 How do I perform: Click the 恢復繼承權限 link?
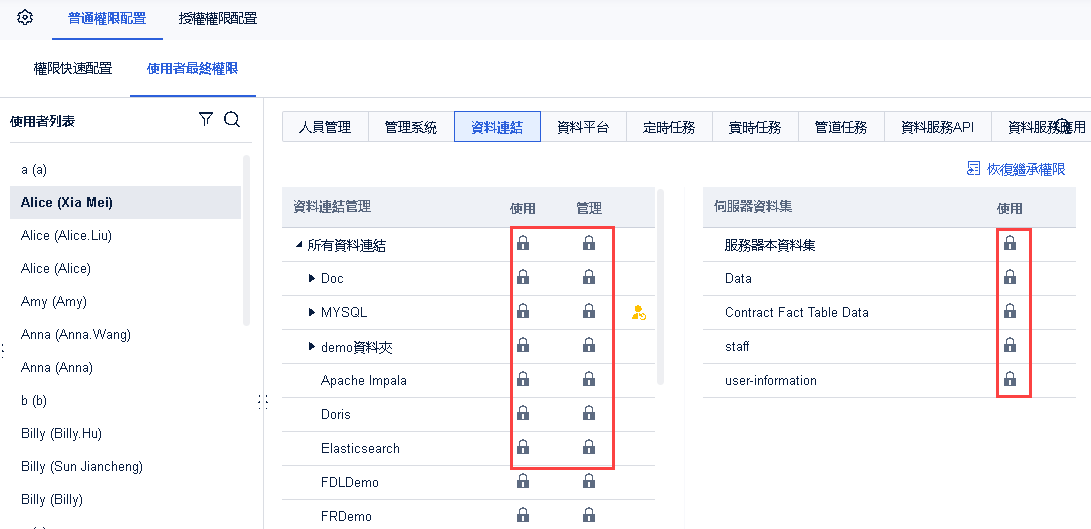tap(1026, 169)
